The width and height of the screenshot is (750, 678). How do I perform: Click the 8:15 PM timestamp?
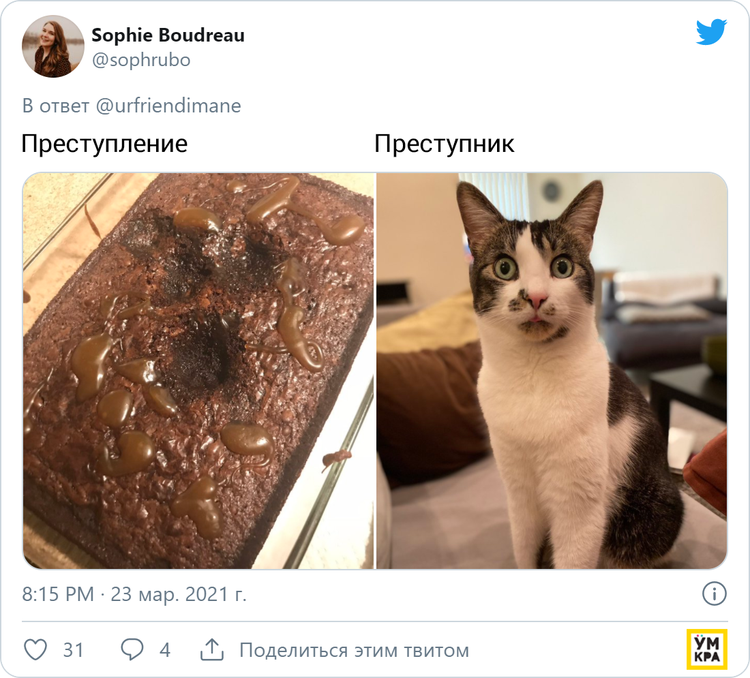(58, 594)
